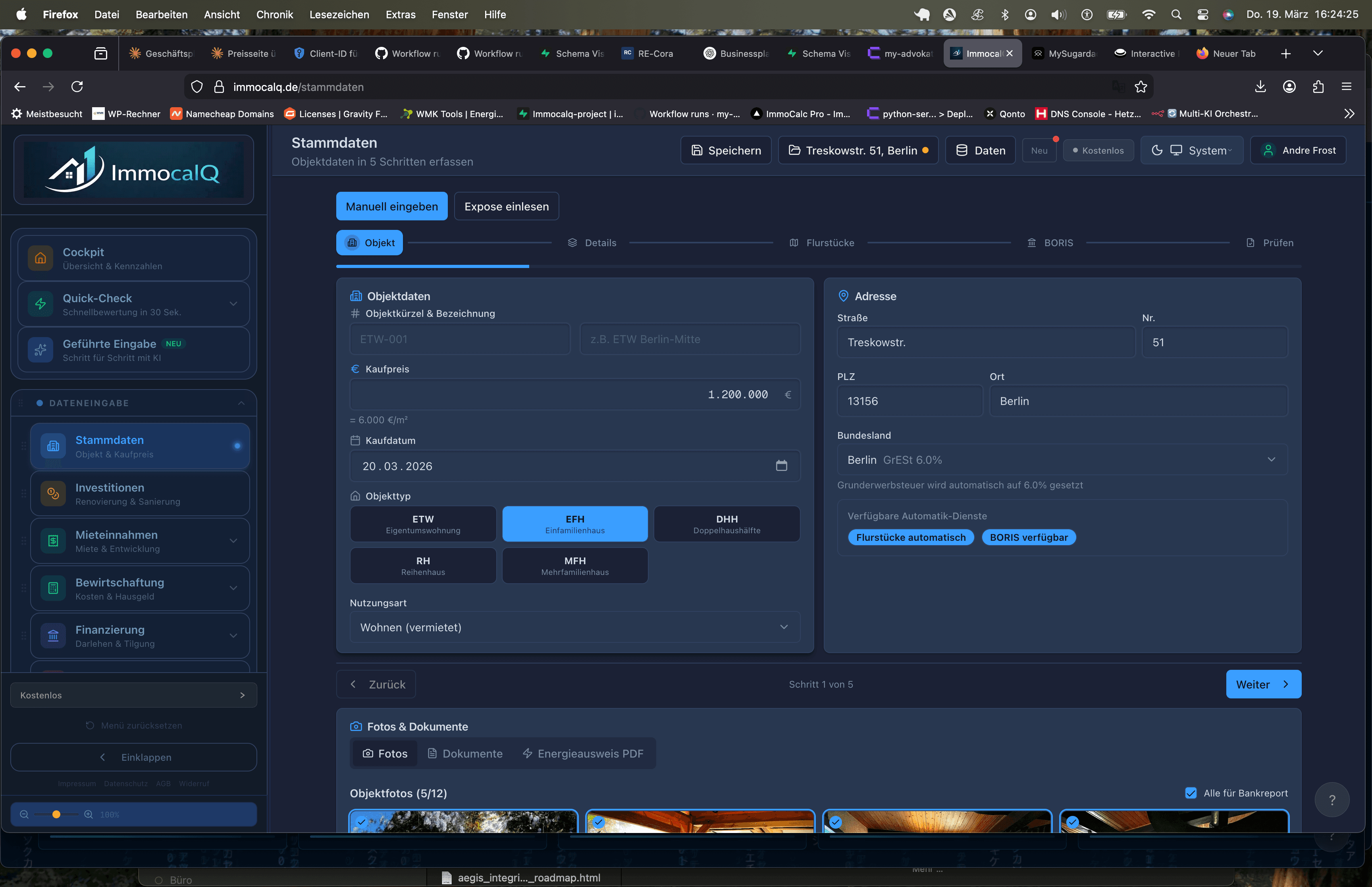Zoom in with the magnifier plus icon
1372x887 pixels.
[x=89, y=814]
